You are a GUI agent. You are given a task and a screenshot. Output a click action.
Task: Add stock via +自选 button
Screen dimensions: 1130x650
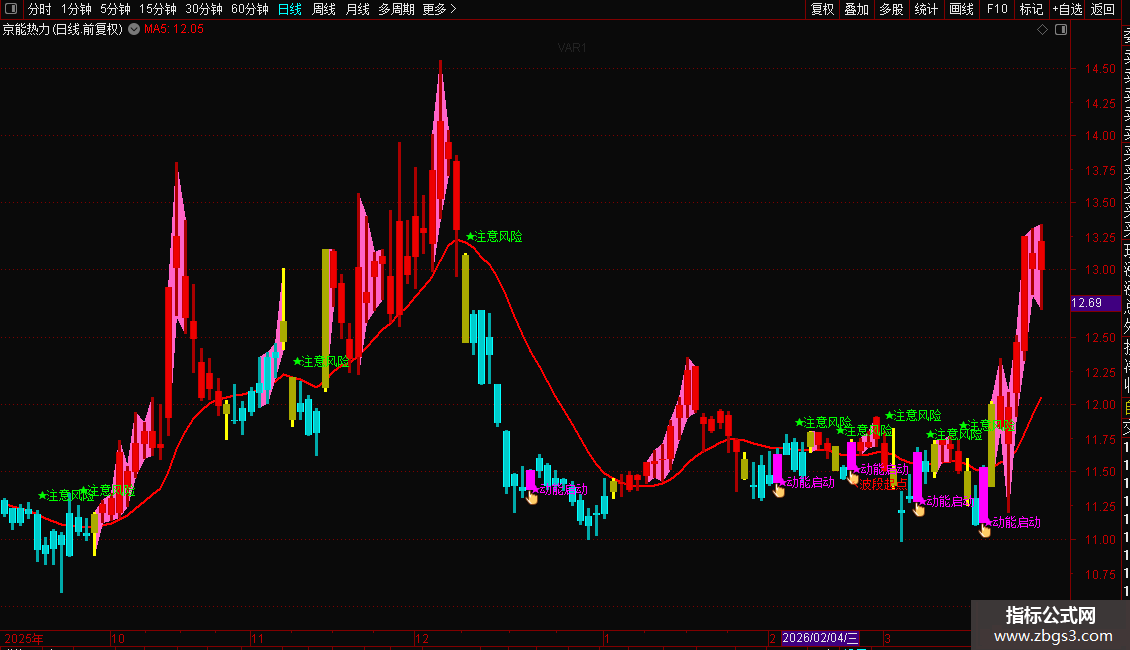pos(1067,9)
